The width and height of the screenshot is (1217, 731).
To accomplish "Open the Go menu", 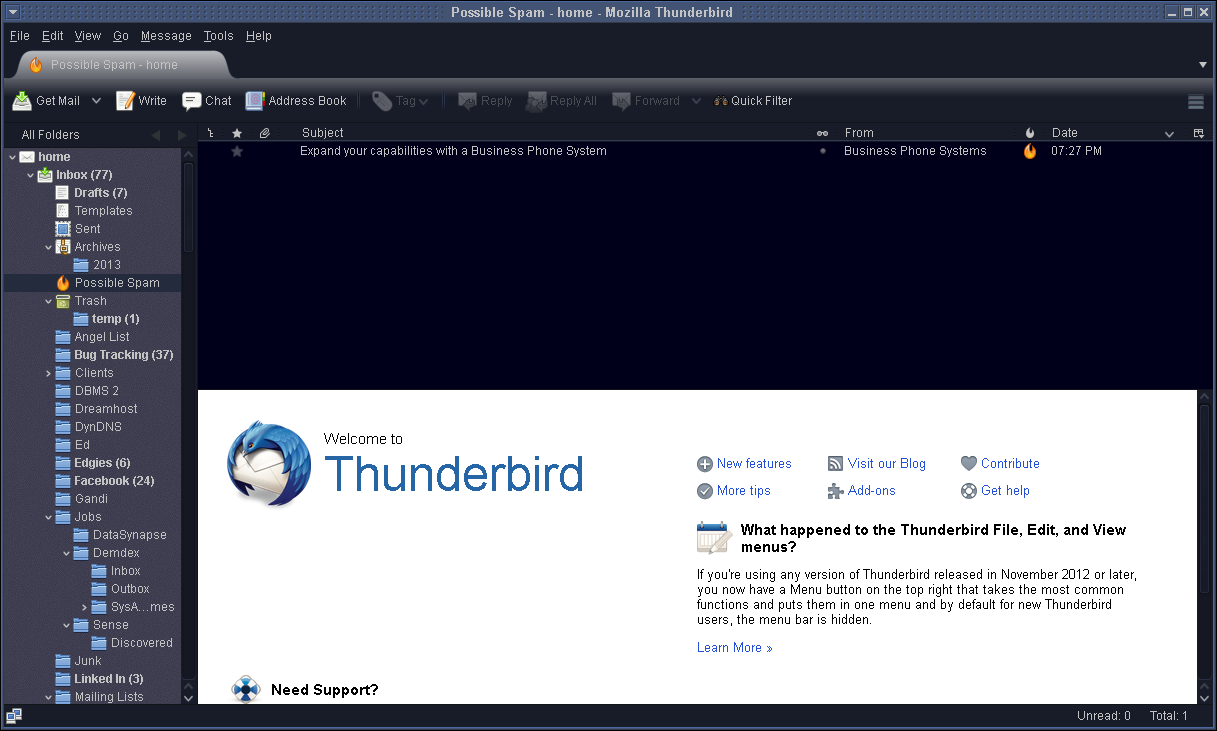I will click(121, 36).
